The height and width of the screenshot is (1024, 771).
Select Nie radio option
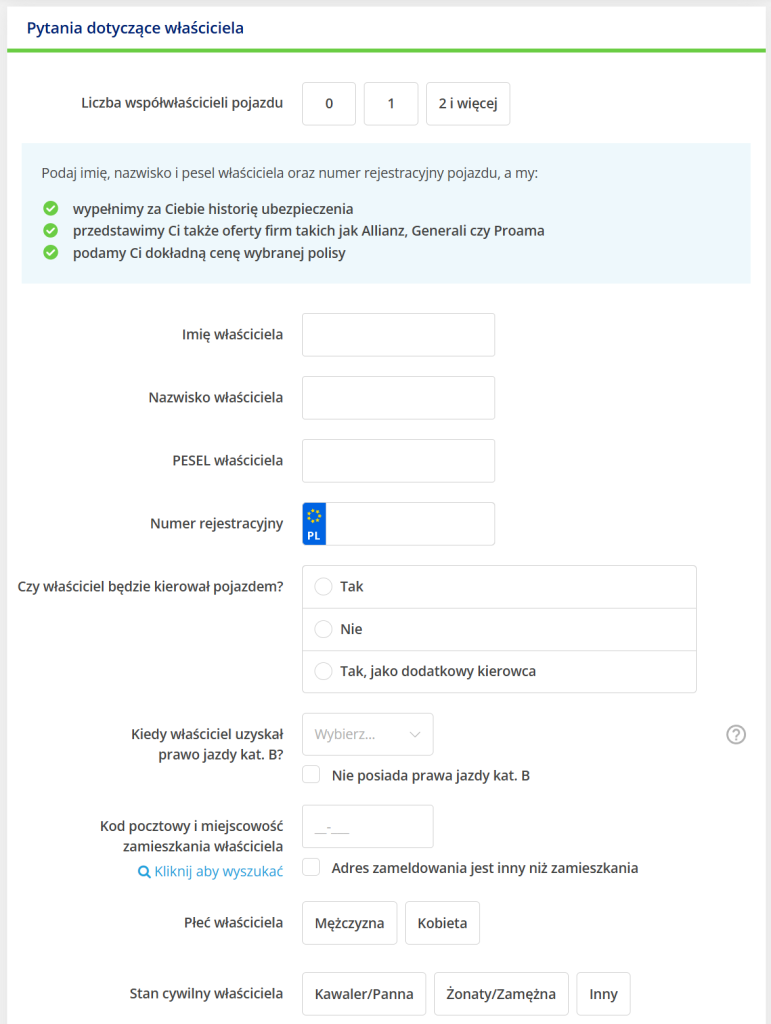pos(323,629)
